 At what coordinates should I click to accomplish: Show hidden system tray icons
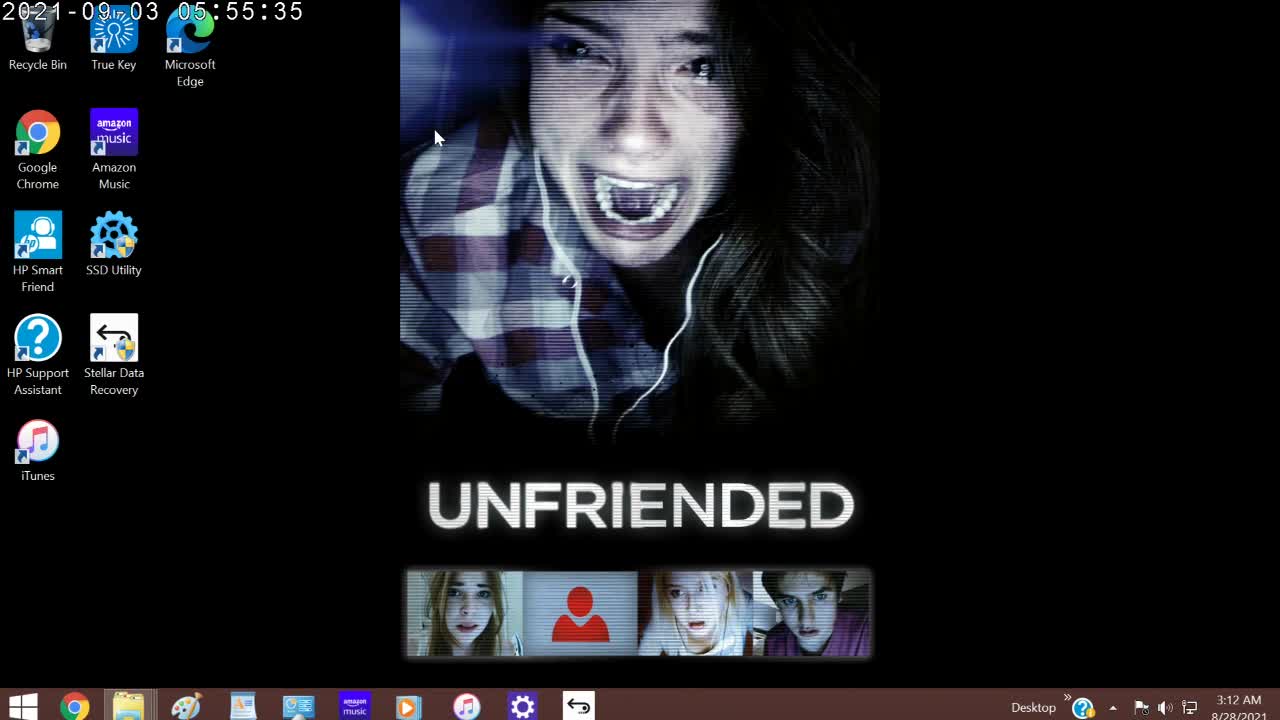point(1113,708)
